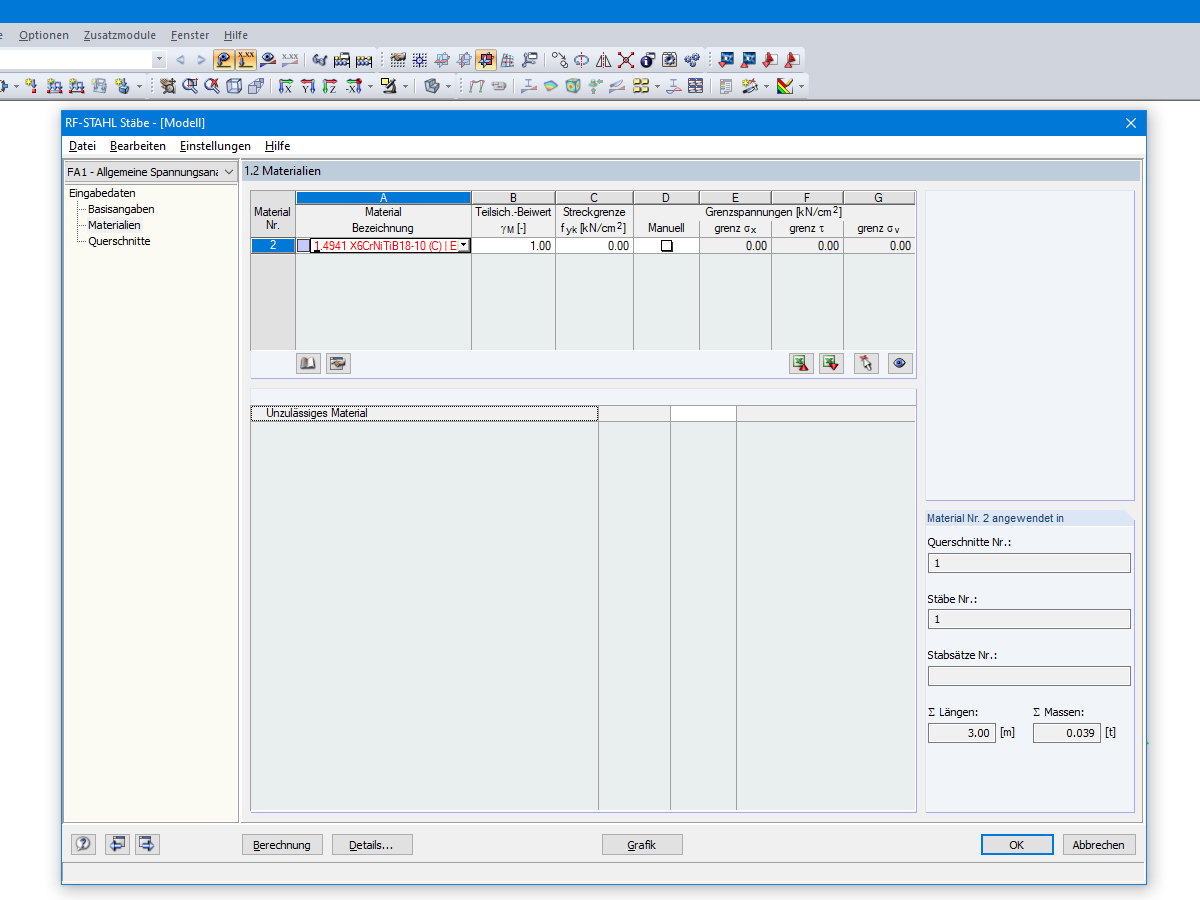Viewport: 1200px width, 900px height.
Task: Click the Σ Längen field showing 3.00
Action: pyautogui.click(x=962, y=733)
